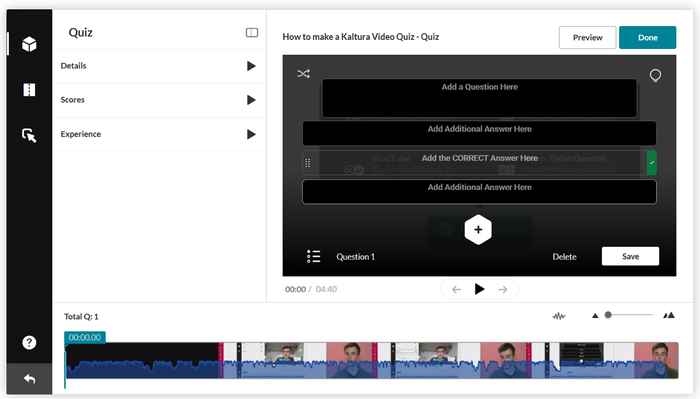Open the Quiz tab cube icon
Screen dimensions: 700x399
(29, 44)
